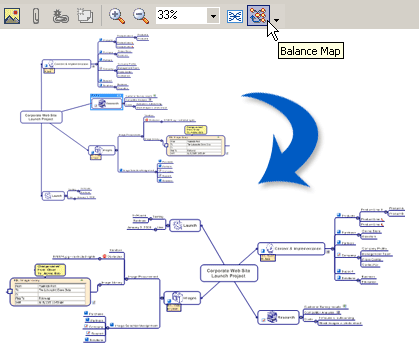Select the Images topic in the balanced map
This screenshot has height=361, width=419.
coord(182,298)
